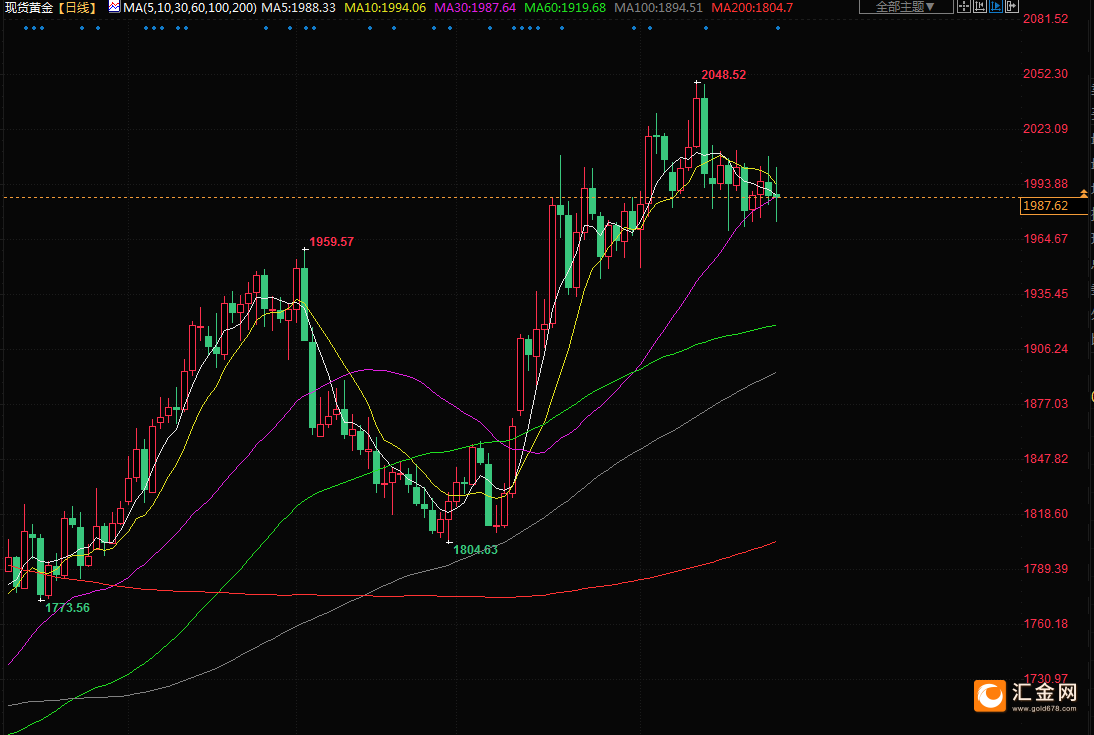Click the MA indicator chart icon
The width and height of the screenshot is (1094, 735).
coord(113,8)
